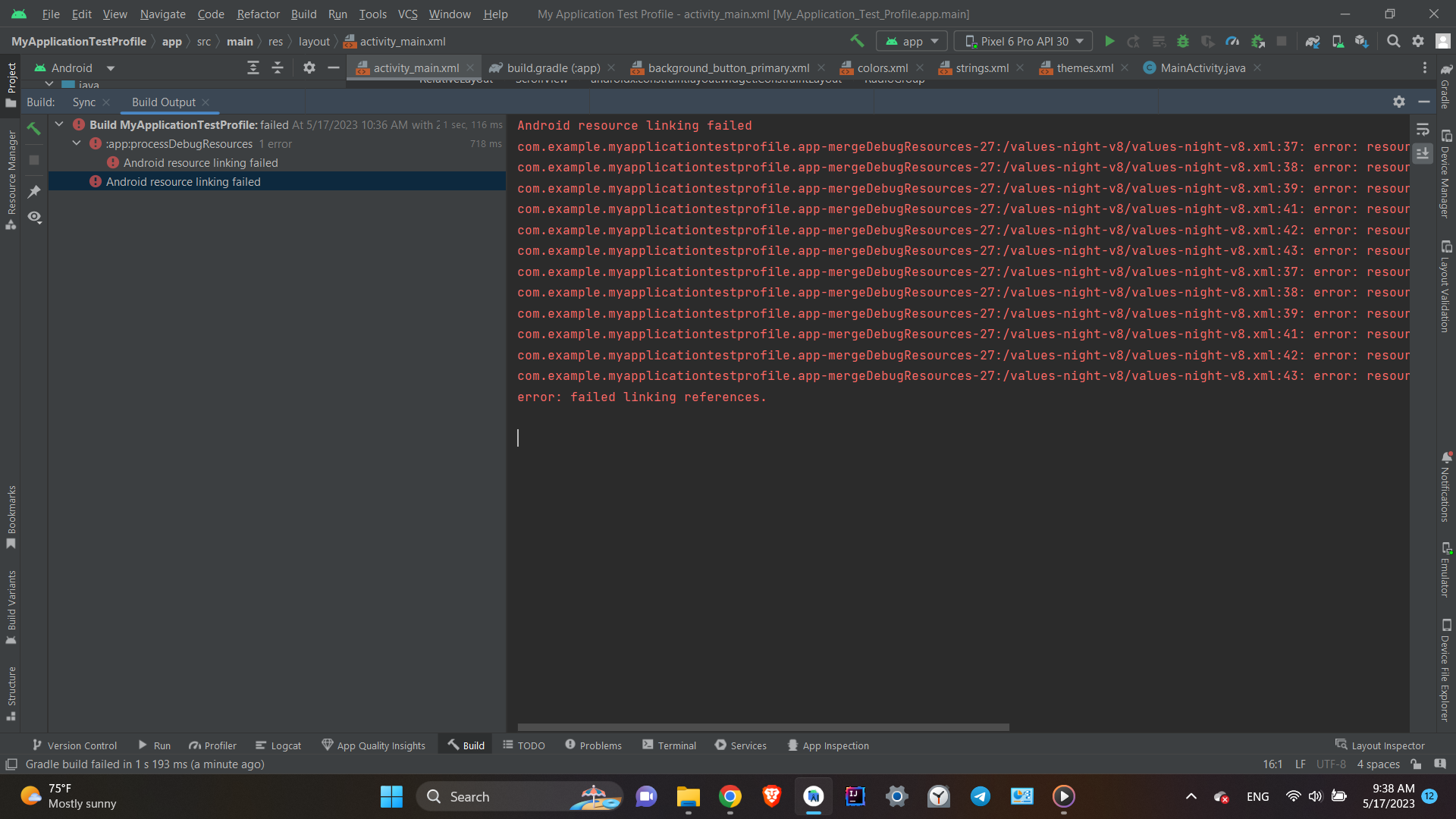Open Build Variants side panel
Image resolution: width=1456 pixels, height=819 pixels.
(11, 607)
